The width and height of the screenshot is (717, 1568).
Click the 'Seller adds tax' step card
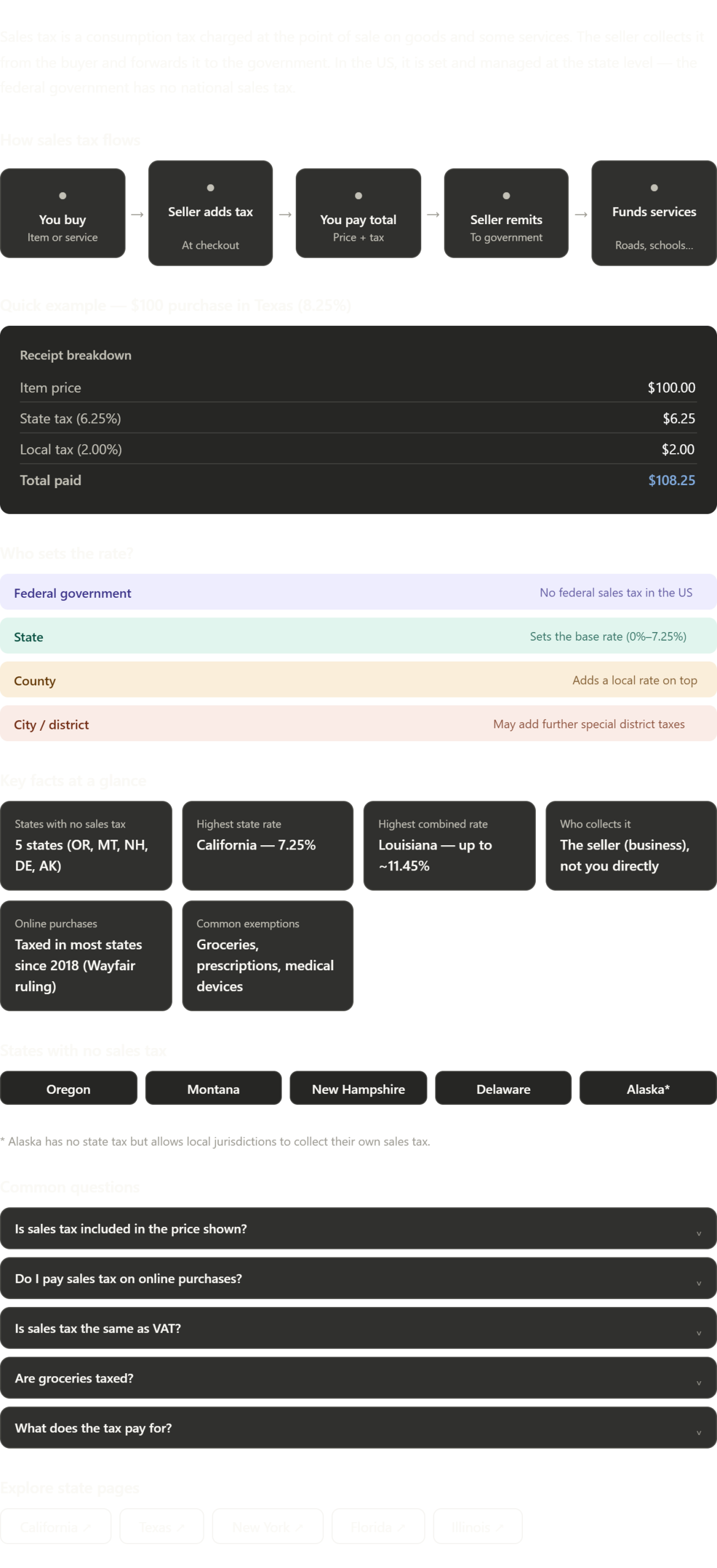pyautogui.click(x=211, y=213)
